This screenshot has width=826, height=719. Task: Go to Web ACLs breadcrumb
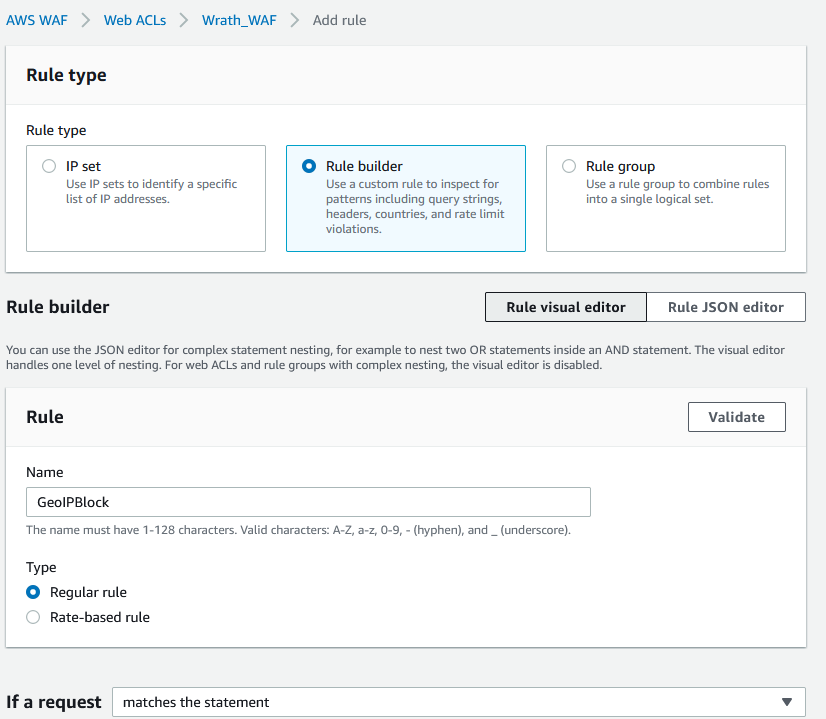tap(134, 20)
